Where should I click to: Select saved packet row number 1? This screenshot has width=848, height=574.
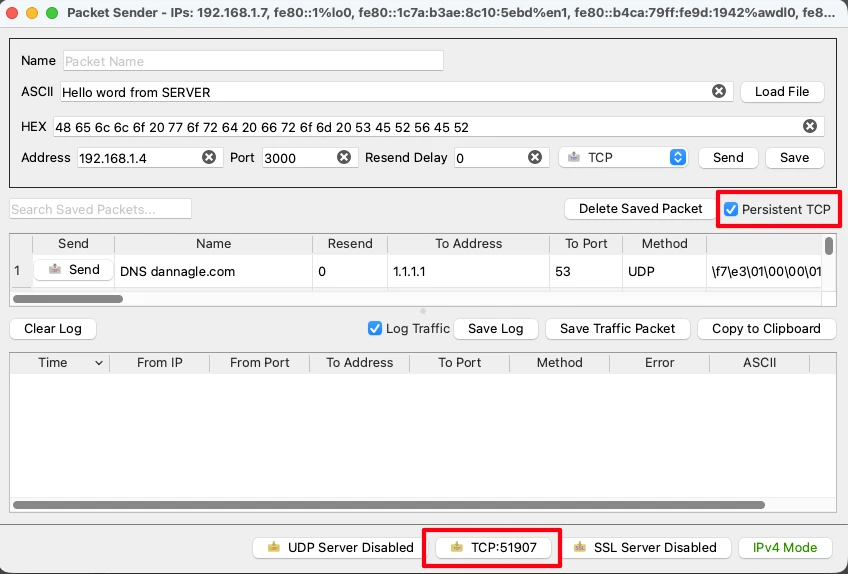click(21, 271)
